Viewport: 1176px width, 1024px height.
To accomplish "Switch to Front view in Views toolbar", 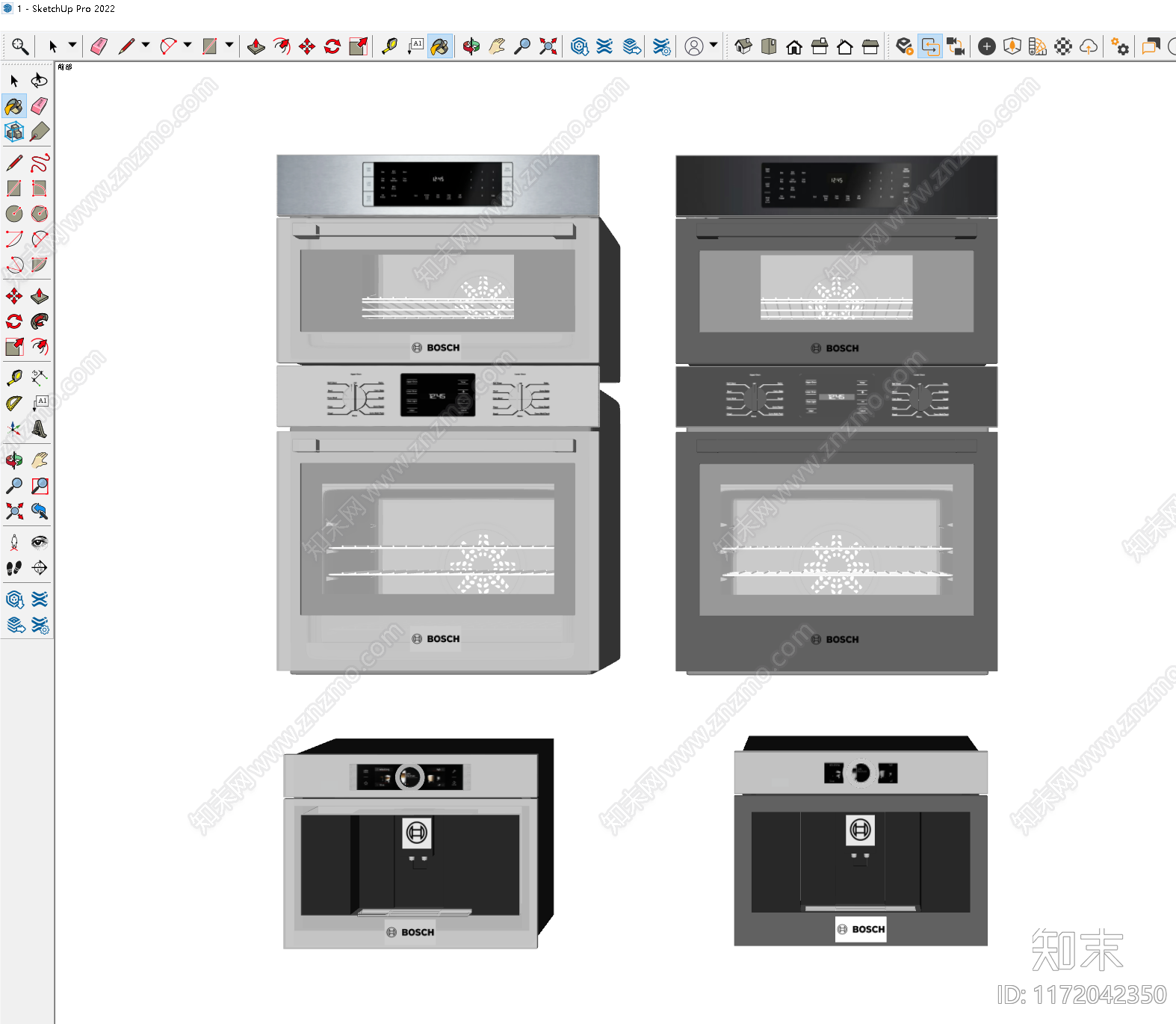I will click(794, 46).
